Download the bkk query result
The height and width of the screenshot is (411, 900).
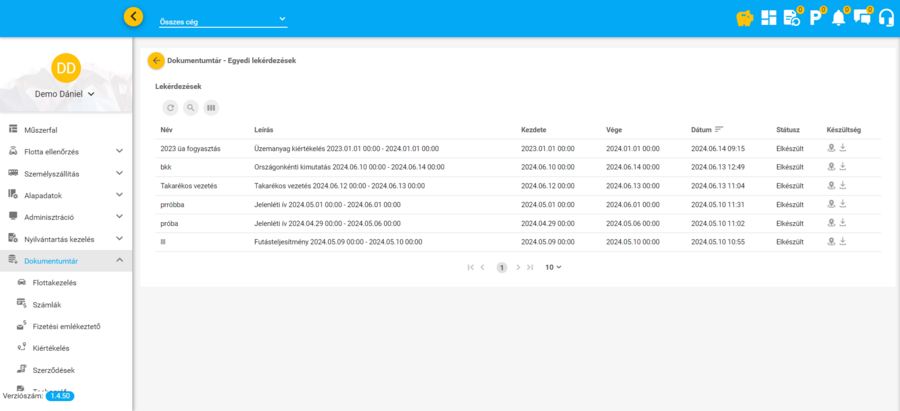tap(842, 166)
